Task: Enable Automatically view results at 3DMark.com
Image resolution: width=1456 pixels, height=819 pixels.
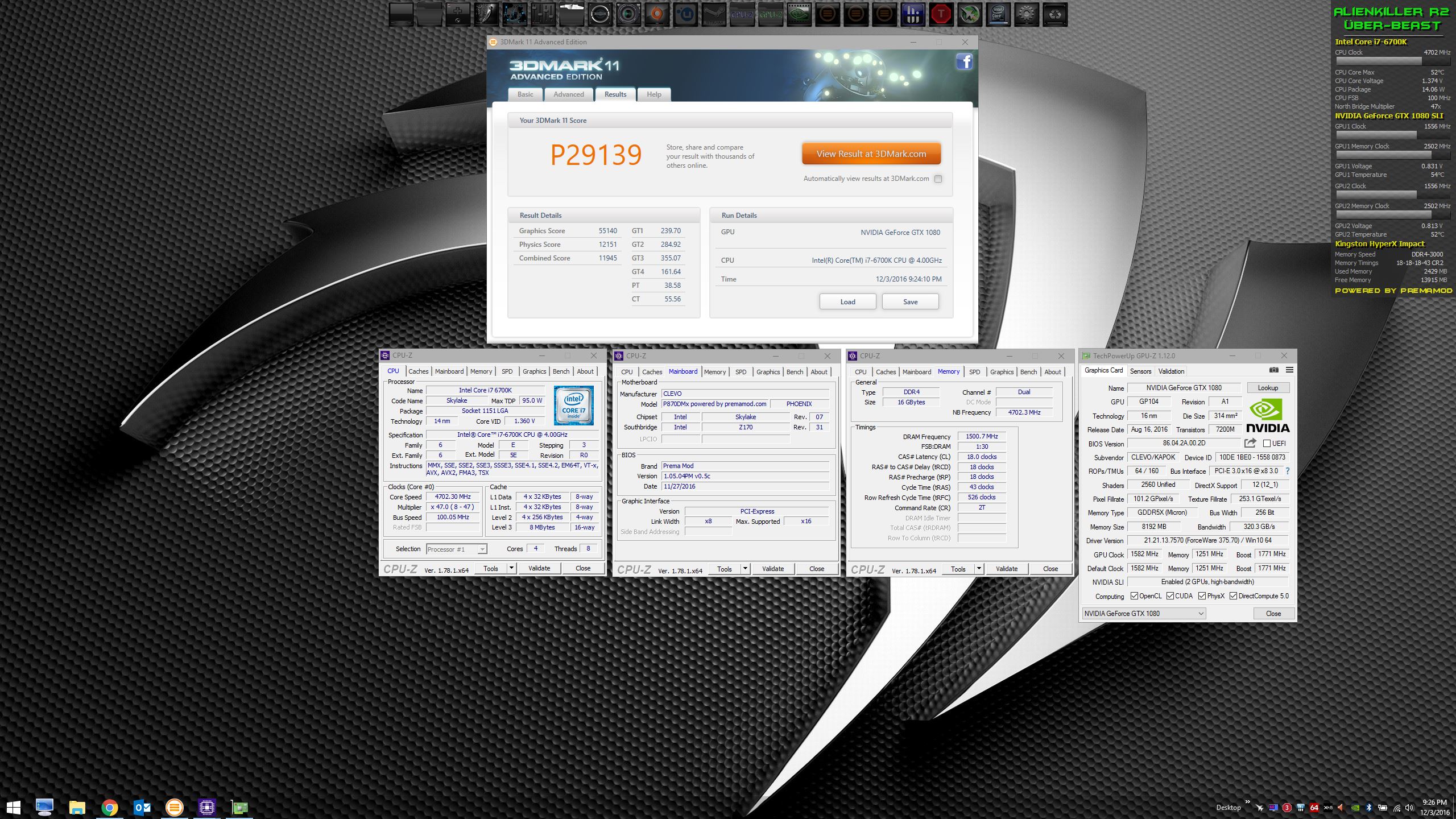Action: (x=938, y=179)
